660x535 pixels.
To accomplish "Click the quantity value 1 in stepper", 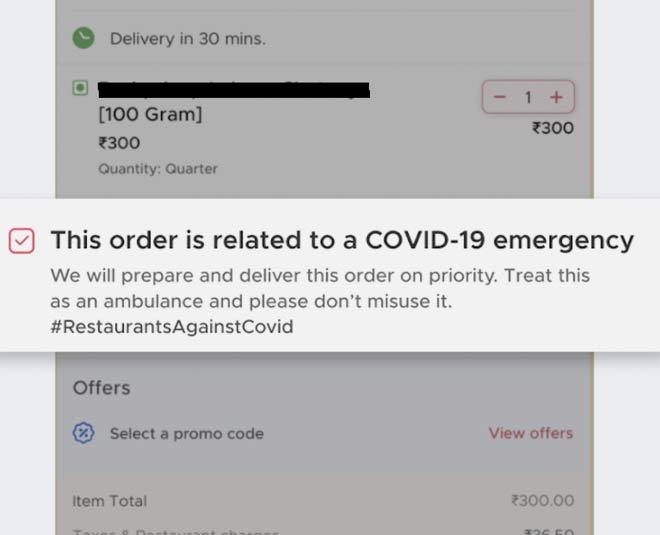I will [x=528, y=98].
